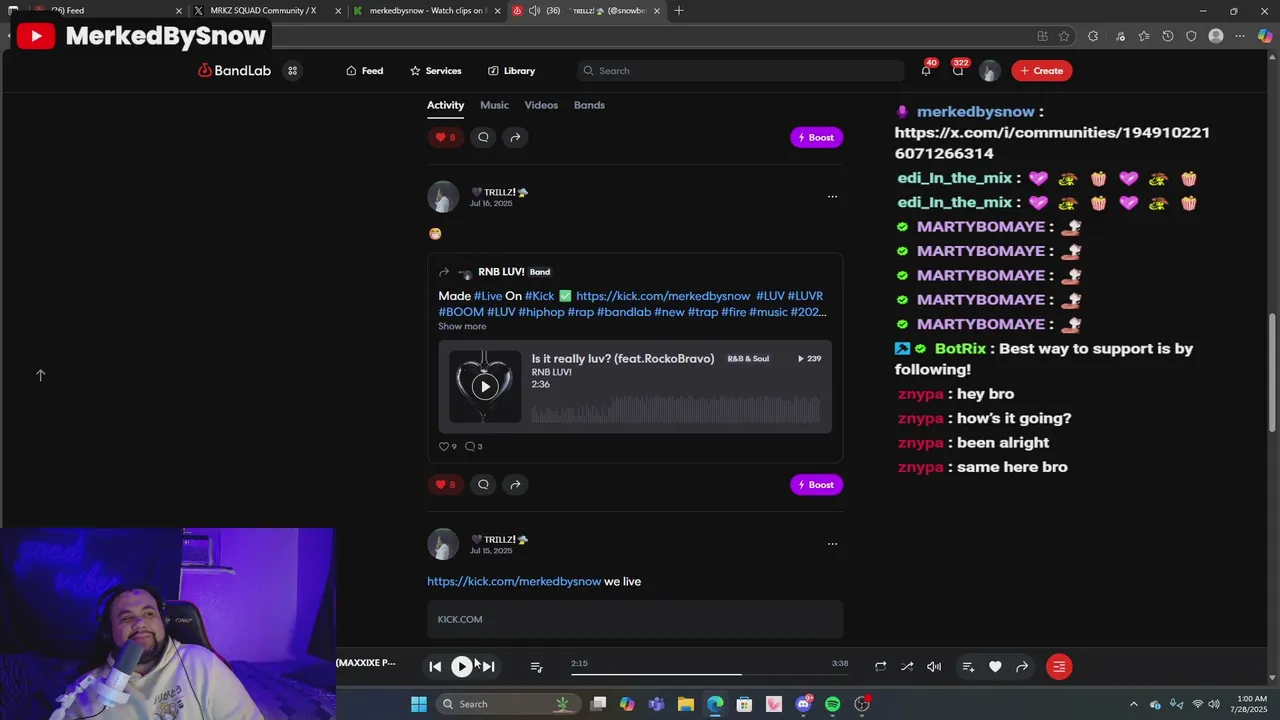Image resolution: width=1280 pixels, height=720 pixels.
Task: Expand the red player panel button
Action: [x=1059, y=667]
